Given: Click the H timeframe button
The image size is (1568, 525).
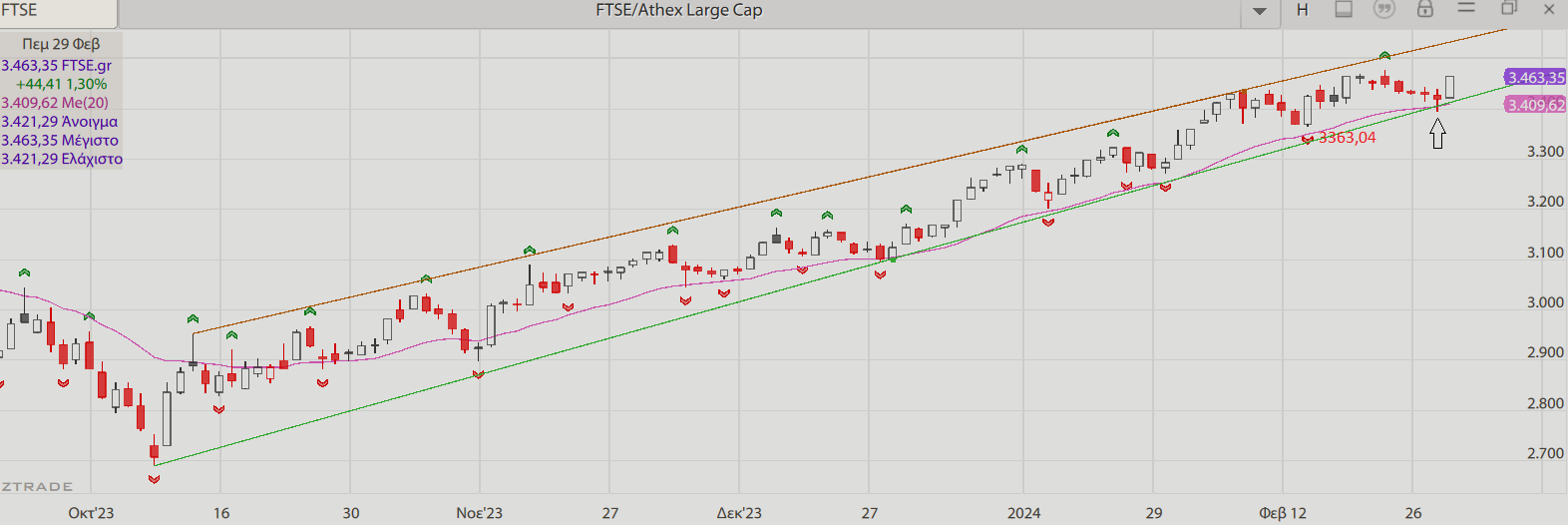Looking at the screenshot, I should (x=1303, y=10).
